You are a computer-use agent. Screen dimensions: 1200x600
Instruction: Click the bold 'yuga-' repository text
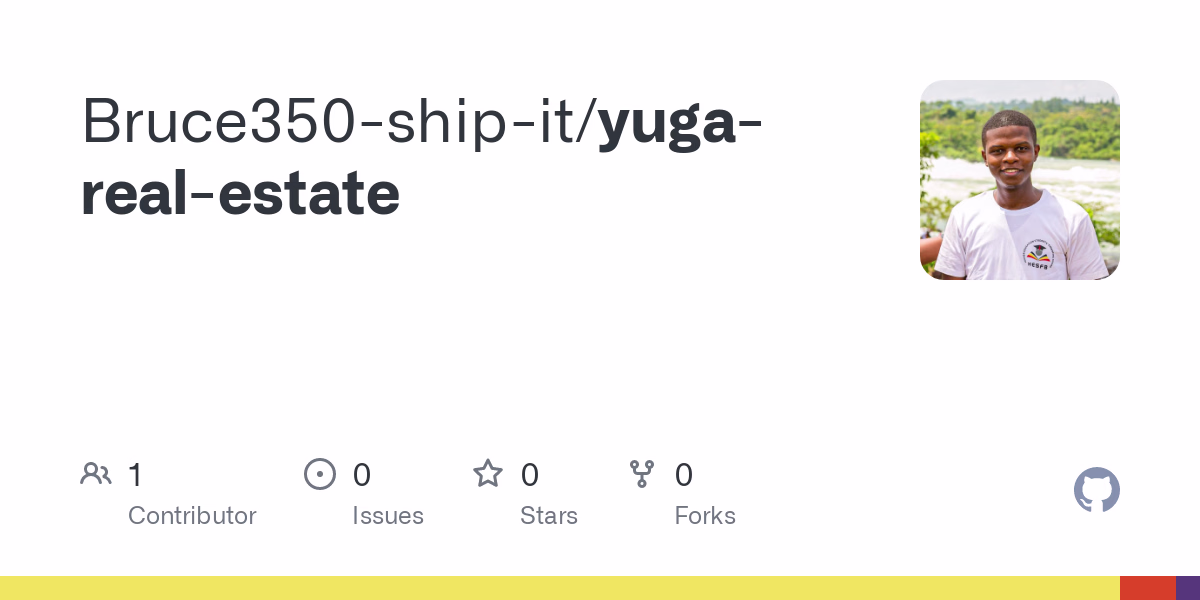pyautogui.click(x=680, y=122)
